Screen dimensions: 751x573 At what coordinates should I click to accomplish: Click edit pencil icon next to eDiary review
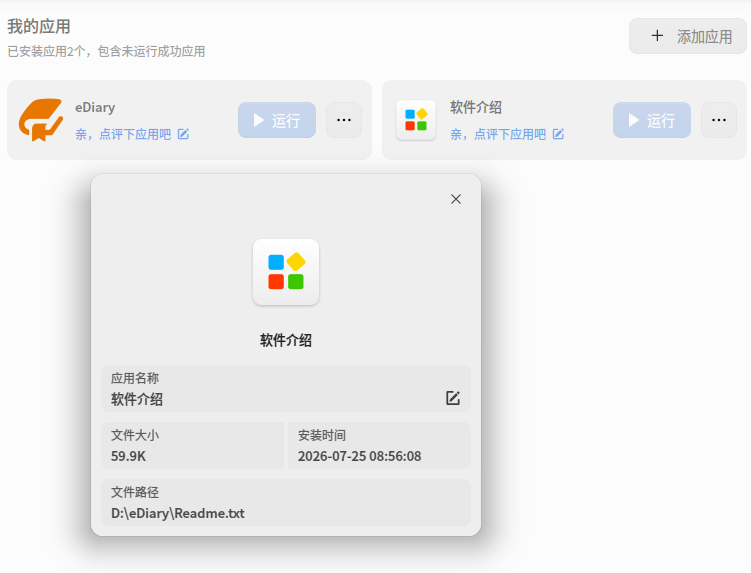pyautogui.click(x=183, y=134)
